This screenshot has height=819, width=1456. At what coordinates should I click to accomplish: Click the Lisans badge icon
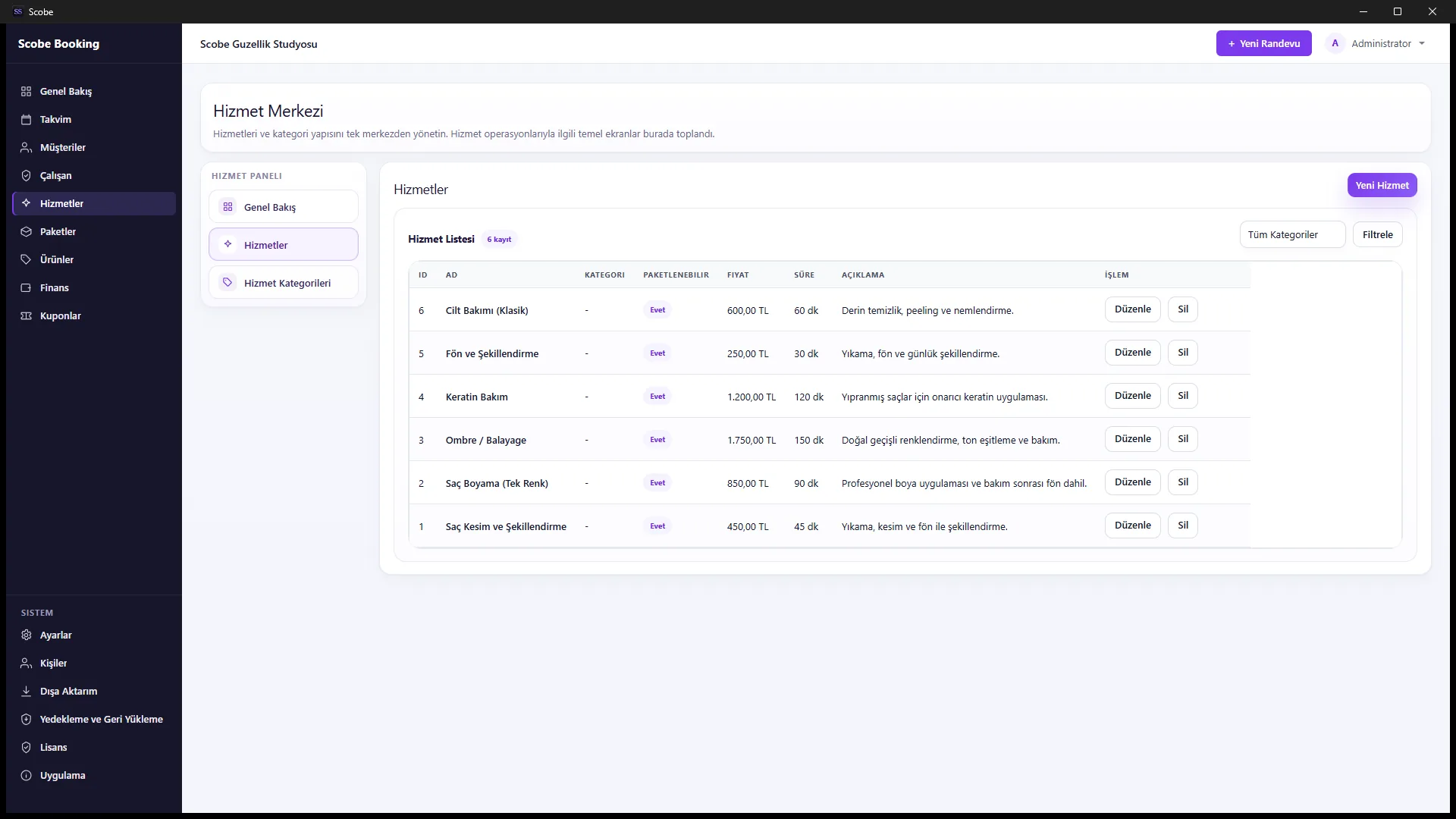tap(26, 747)
